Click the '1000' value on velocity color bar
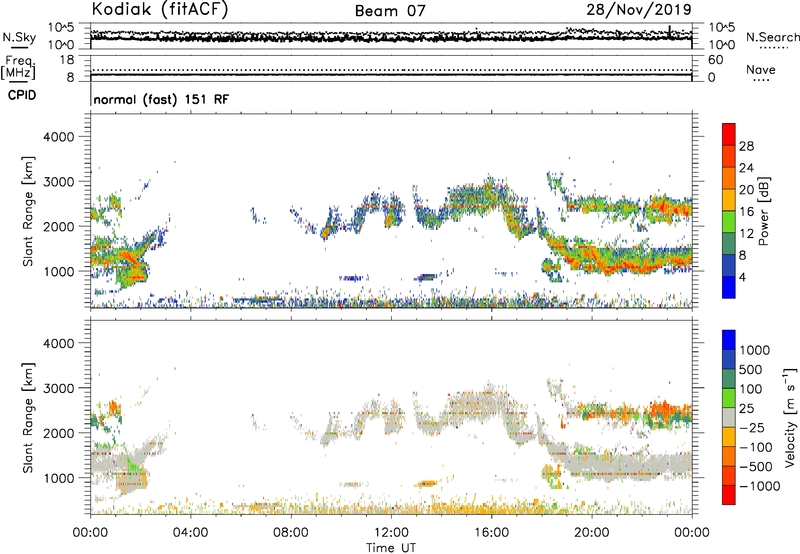Image resolution: width=800 pixels, height=554 pixels. pyautogui.click(x=755, y=350)
